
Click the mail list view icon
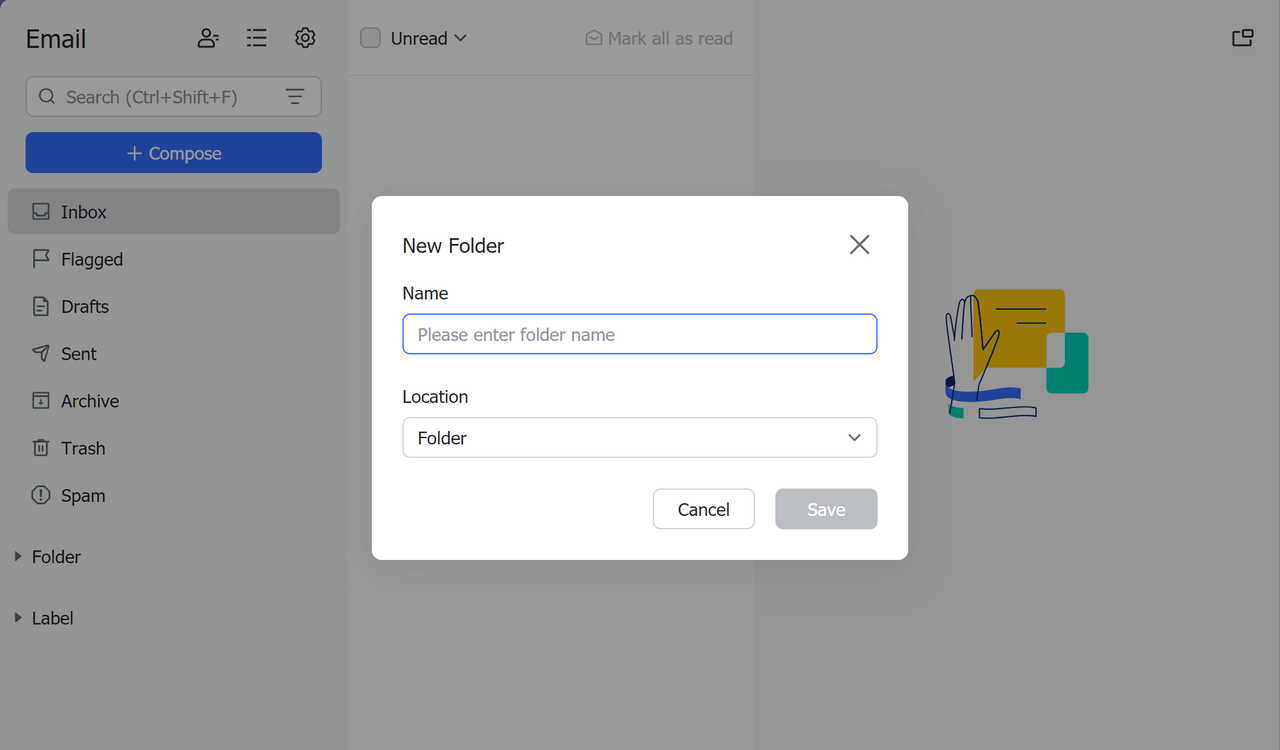pos(256,37)
